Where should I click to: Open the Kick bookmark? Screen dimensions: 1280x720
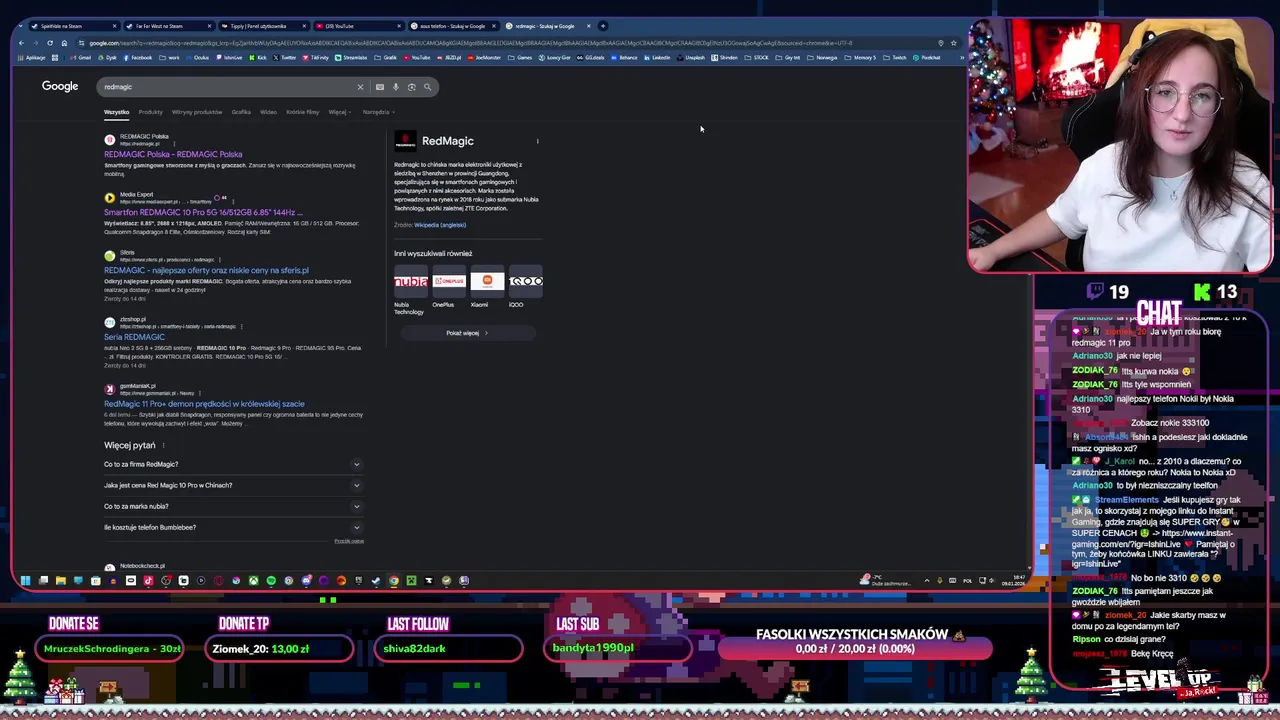pyautogui.click(x=258, y=58)
